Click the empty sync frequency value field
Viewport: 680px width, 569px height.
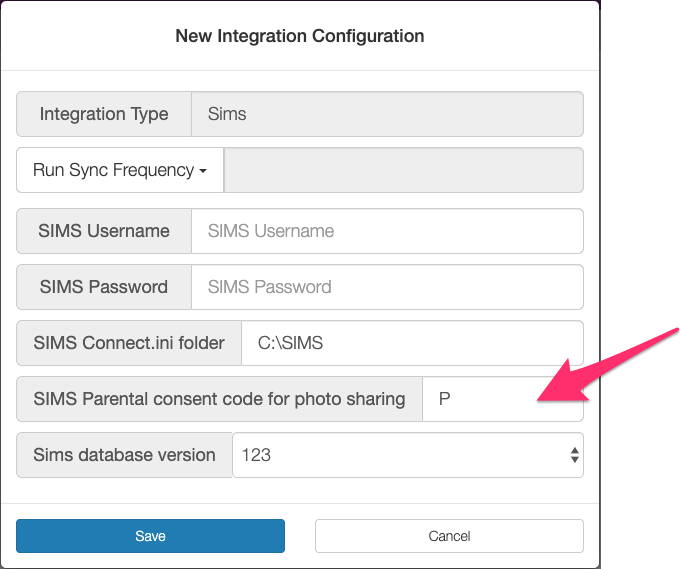(403, 170)
